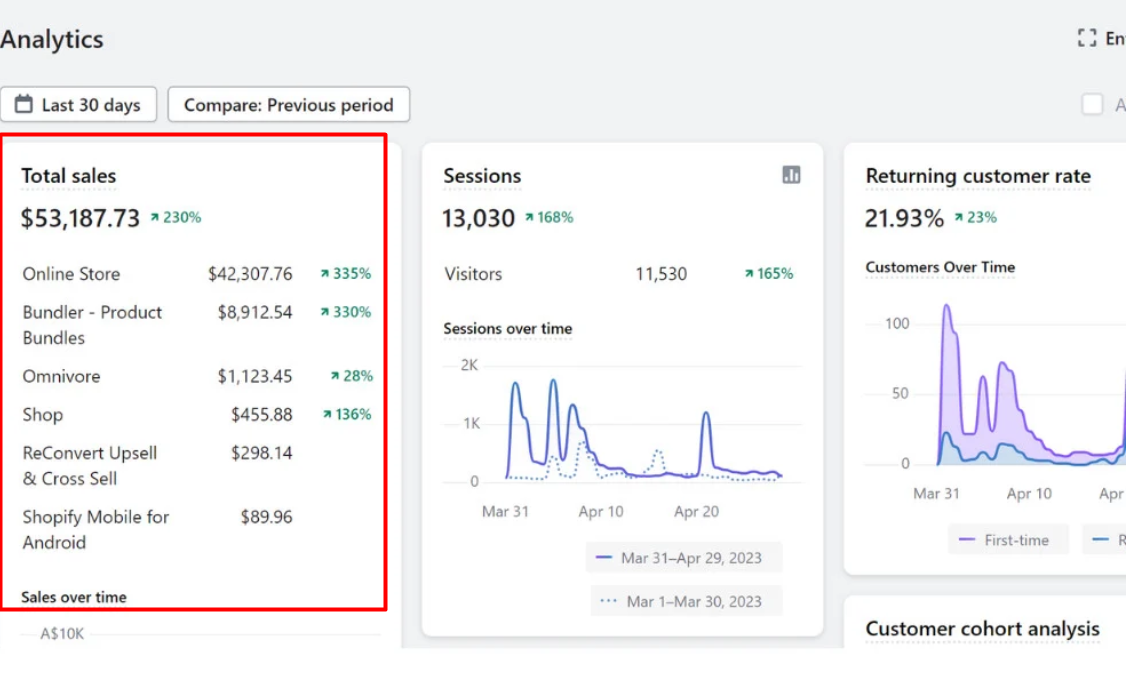This screenshot has height=674, width=1130.
Task: Open the Compare: Previous period dropdown
Action: point(288,105)
